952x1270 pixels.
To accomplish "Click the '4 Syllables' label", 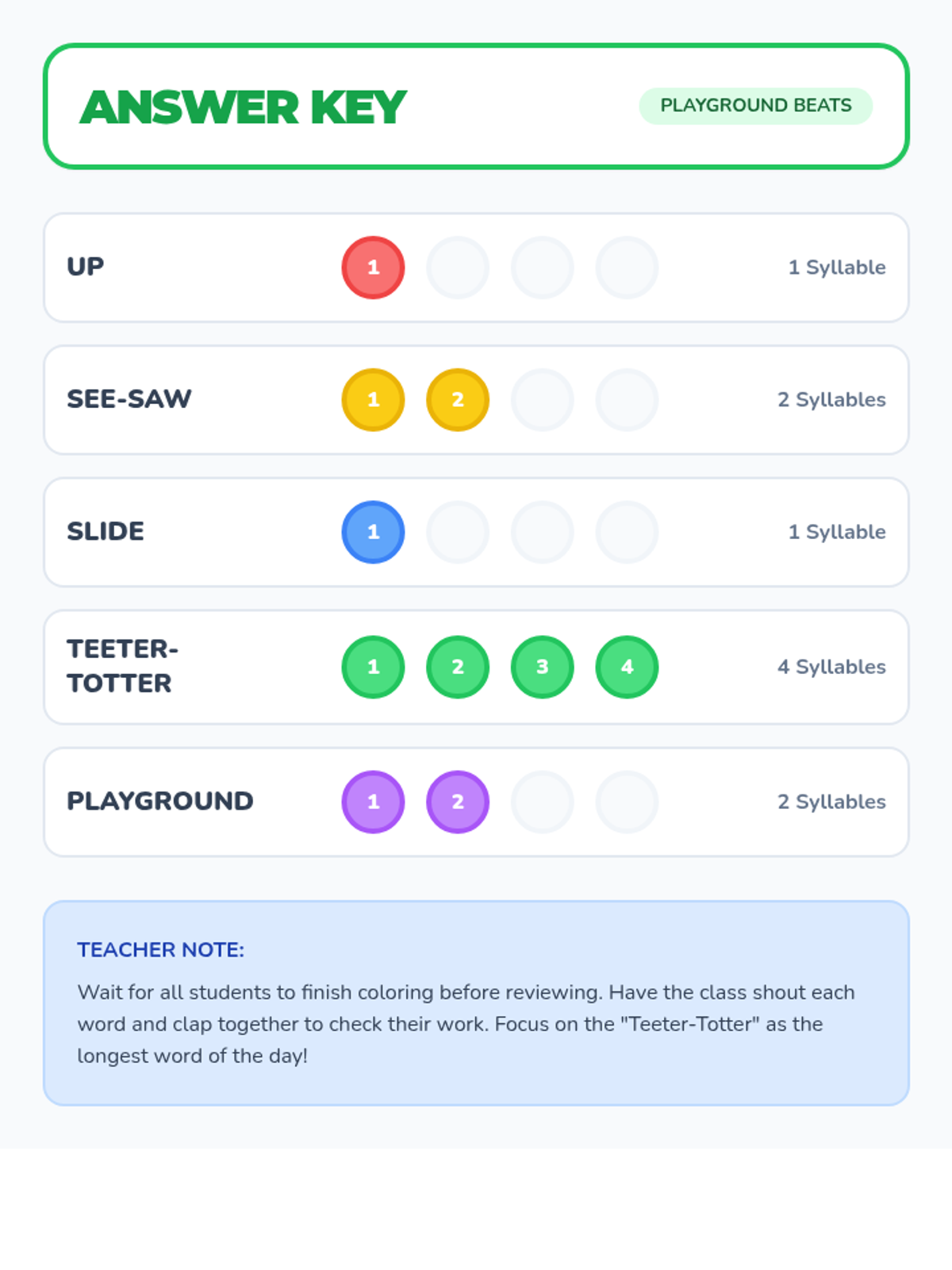I will (x=831, y=667).
